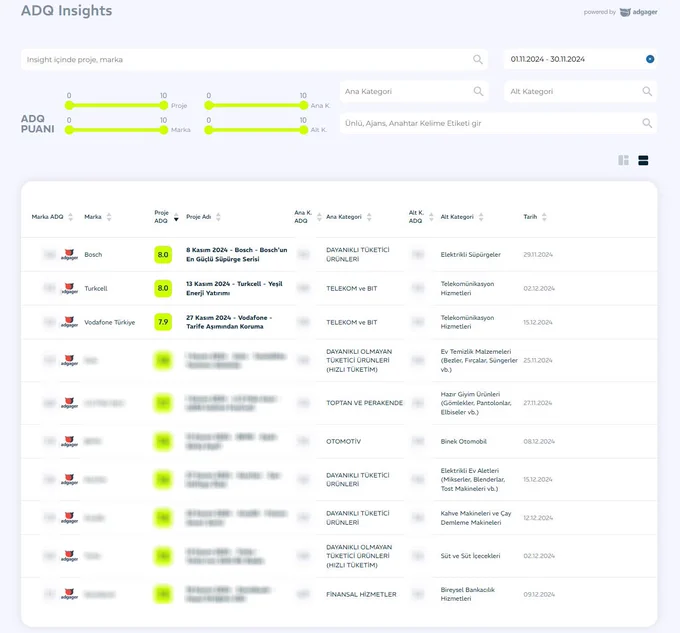Open project Bosch'un En Güçlü Süpürge Serisi
This screenshot has width=680, height=633.
click(237, 255)
